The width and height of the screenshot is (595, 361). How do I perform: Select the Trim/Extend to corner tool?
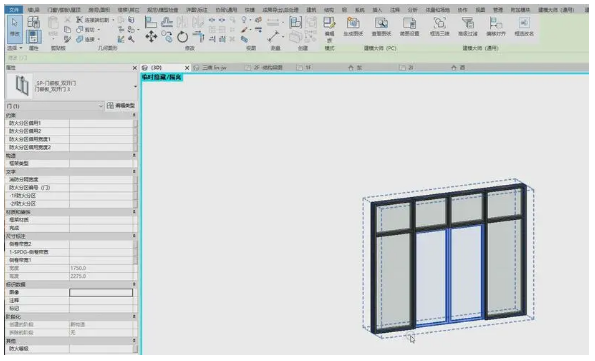click(x=198, y=37)
